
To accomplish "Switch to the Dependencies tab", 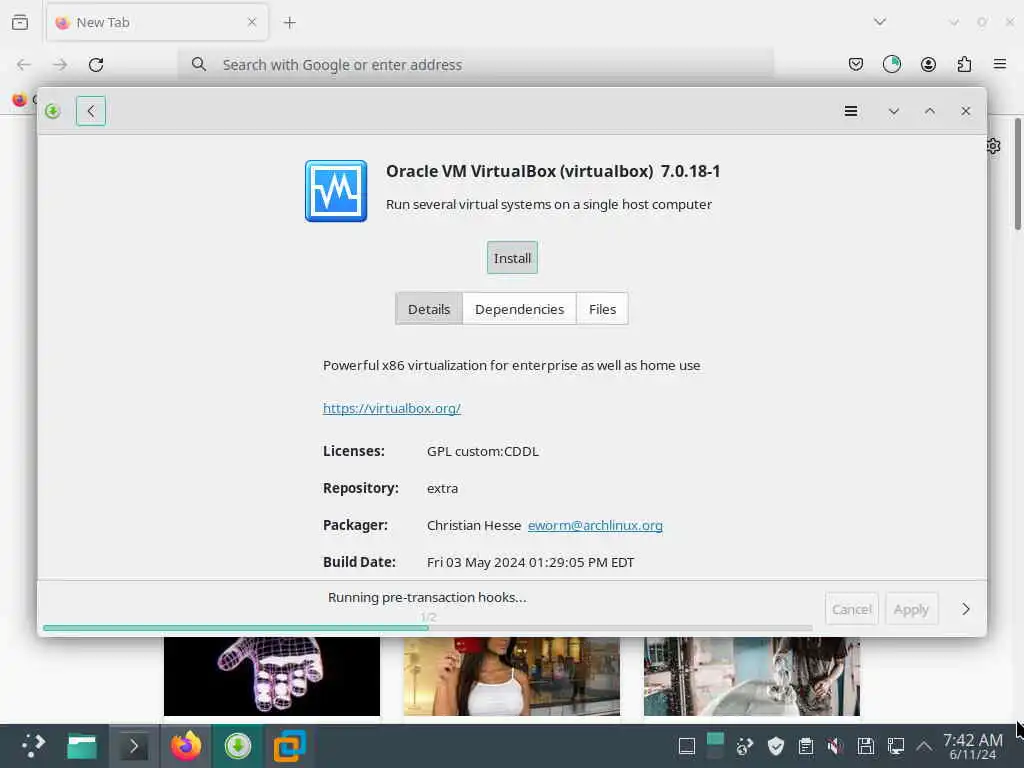I will pyautogui.click(x=519, y=309).
